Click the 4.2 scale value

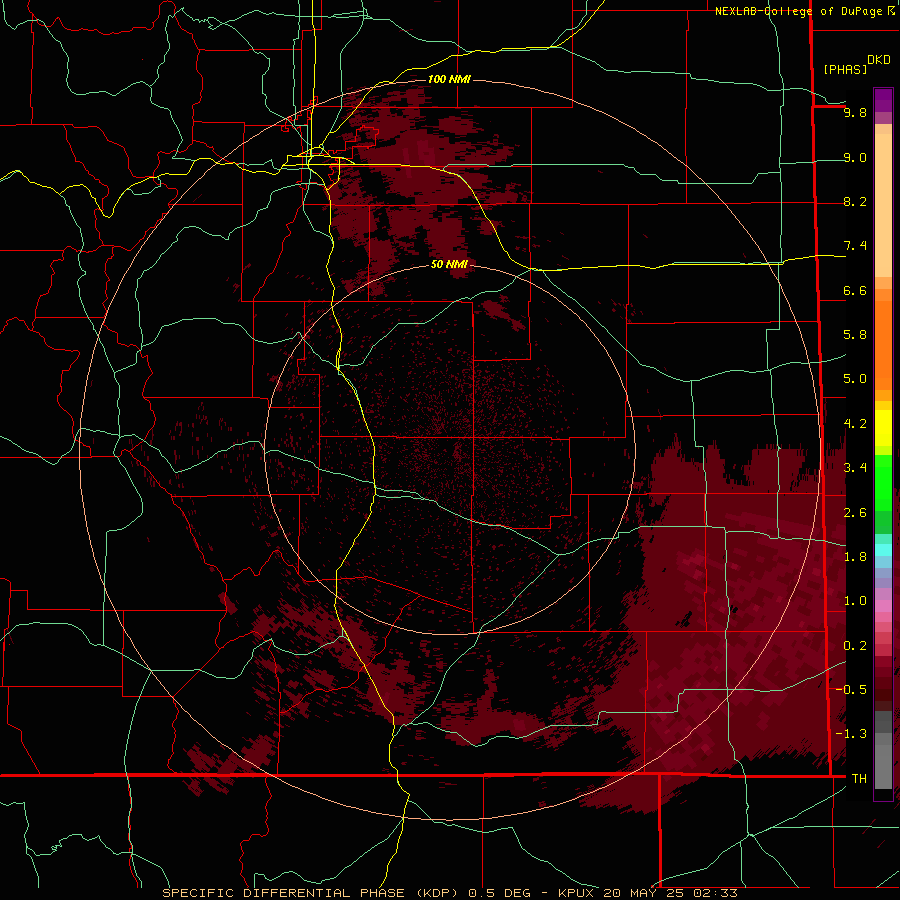pyautogui.click(x=855, y=424)
